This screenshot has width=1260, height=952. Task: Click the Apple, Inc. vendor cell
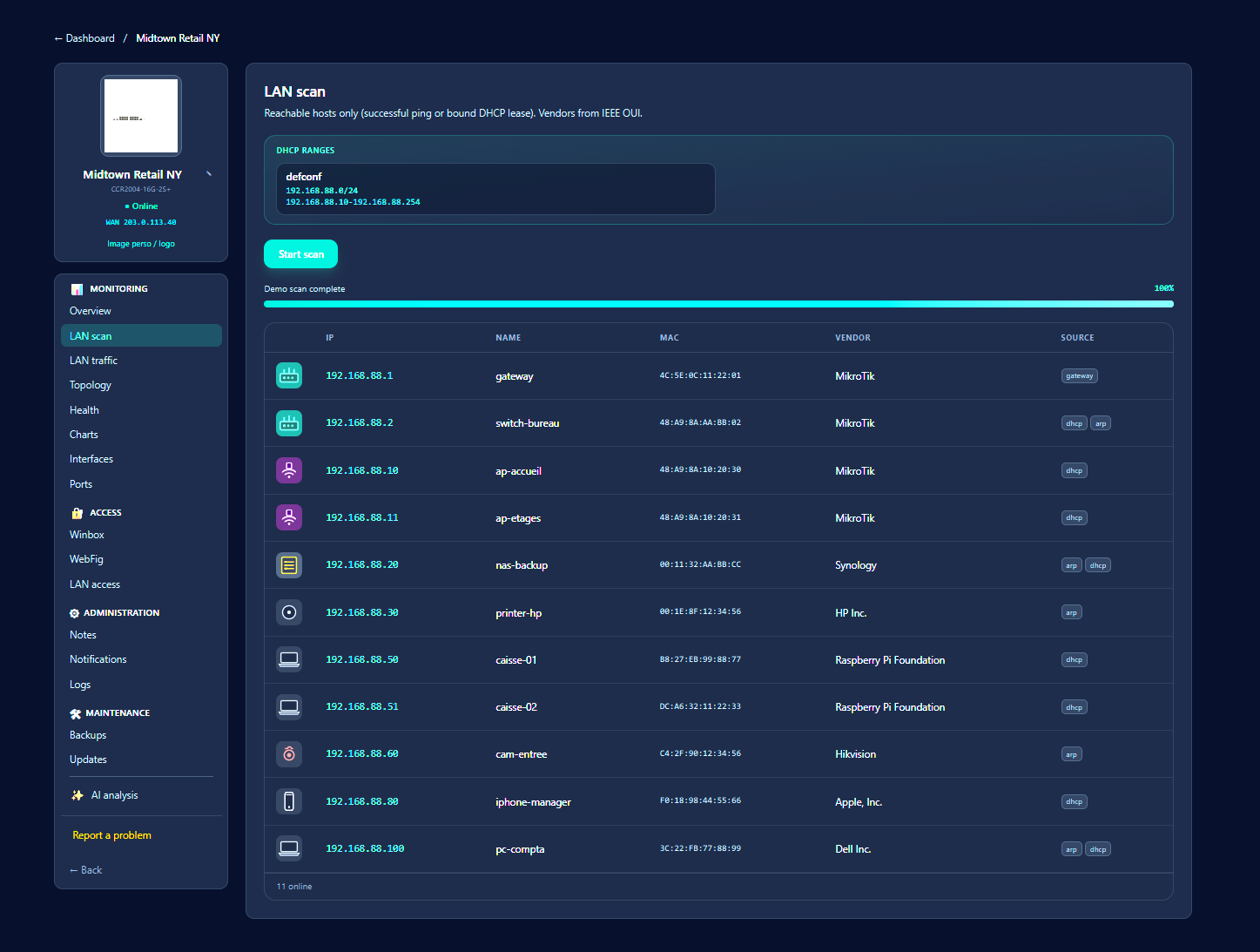859,802
